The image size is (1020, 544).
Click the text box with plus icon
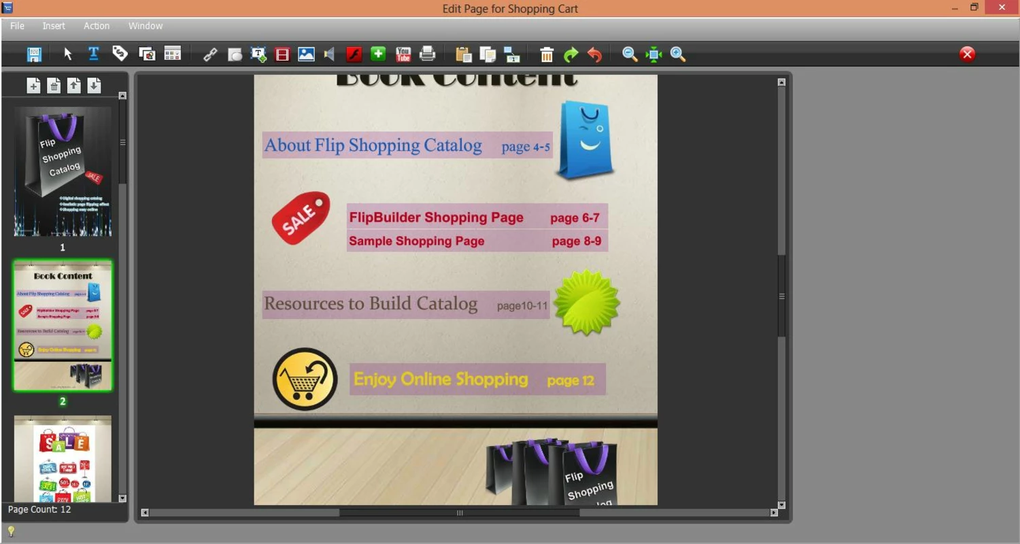coord(258,55)
